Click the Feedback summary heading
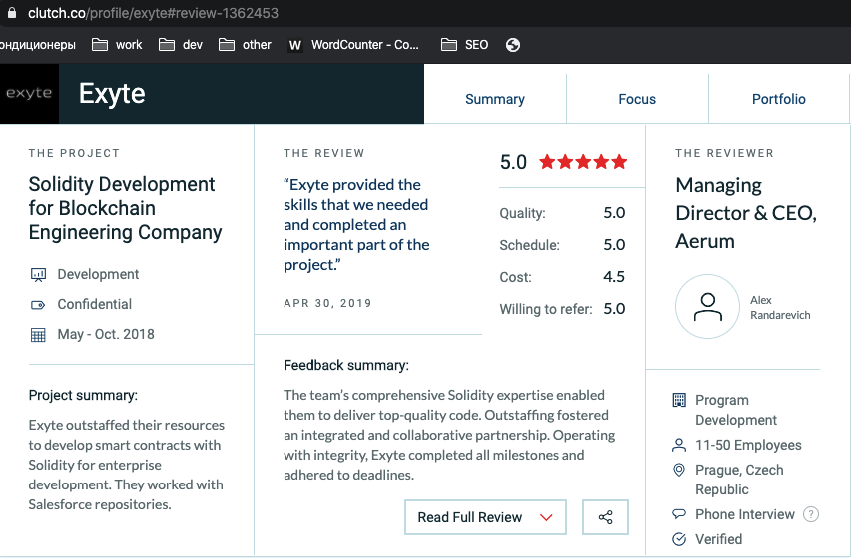 [x=346, y=365]
